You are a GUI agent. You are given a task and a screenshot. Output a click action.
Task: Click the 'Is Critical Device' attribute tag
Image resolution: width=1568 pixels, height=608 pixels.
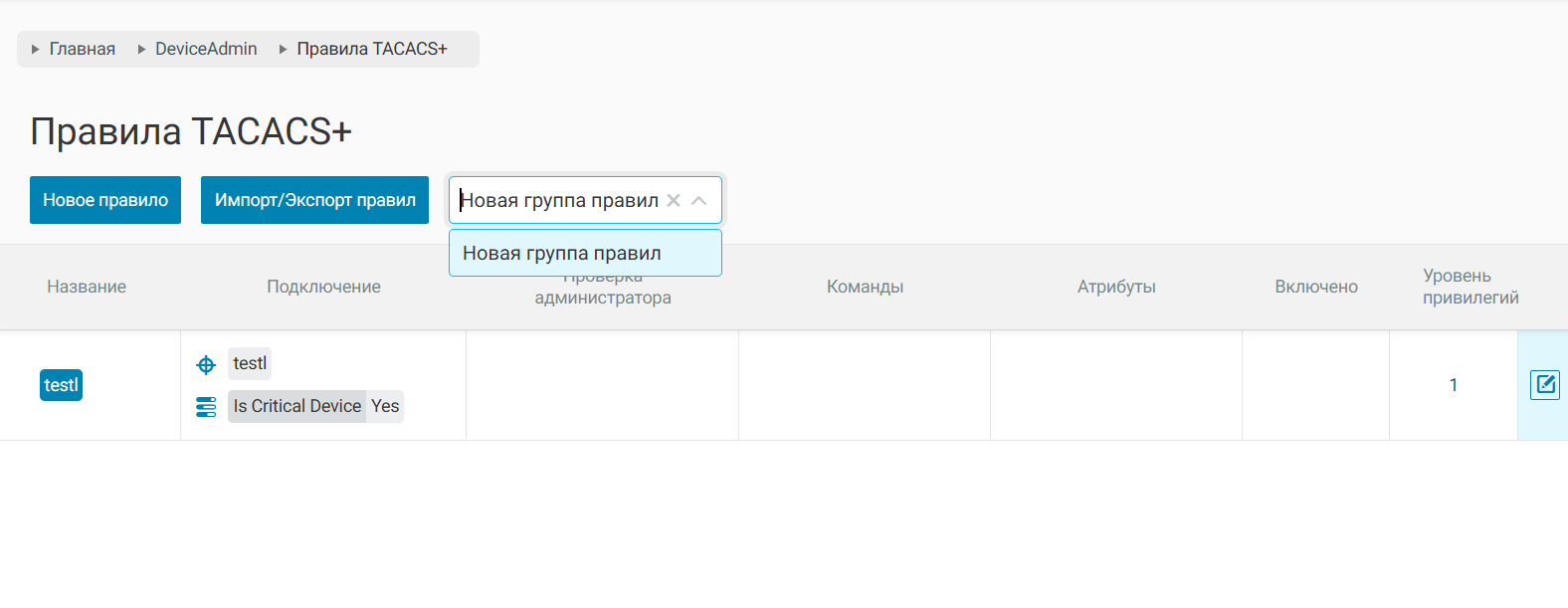(x=296, y=406)
